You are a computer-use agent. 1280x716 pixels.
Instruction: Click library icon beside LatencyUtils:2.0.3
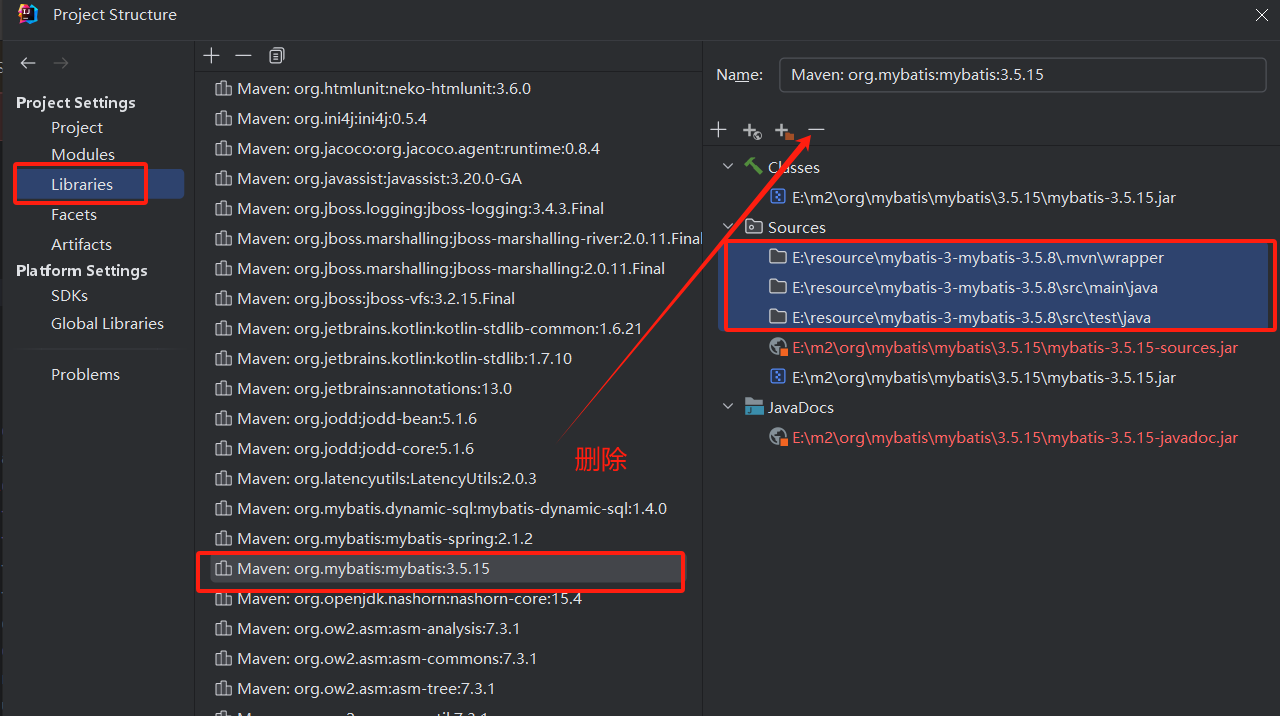click(223, 479)
